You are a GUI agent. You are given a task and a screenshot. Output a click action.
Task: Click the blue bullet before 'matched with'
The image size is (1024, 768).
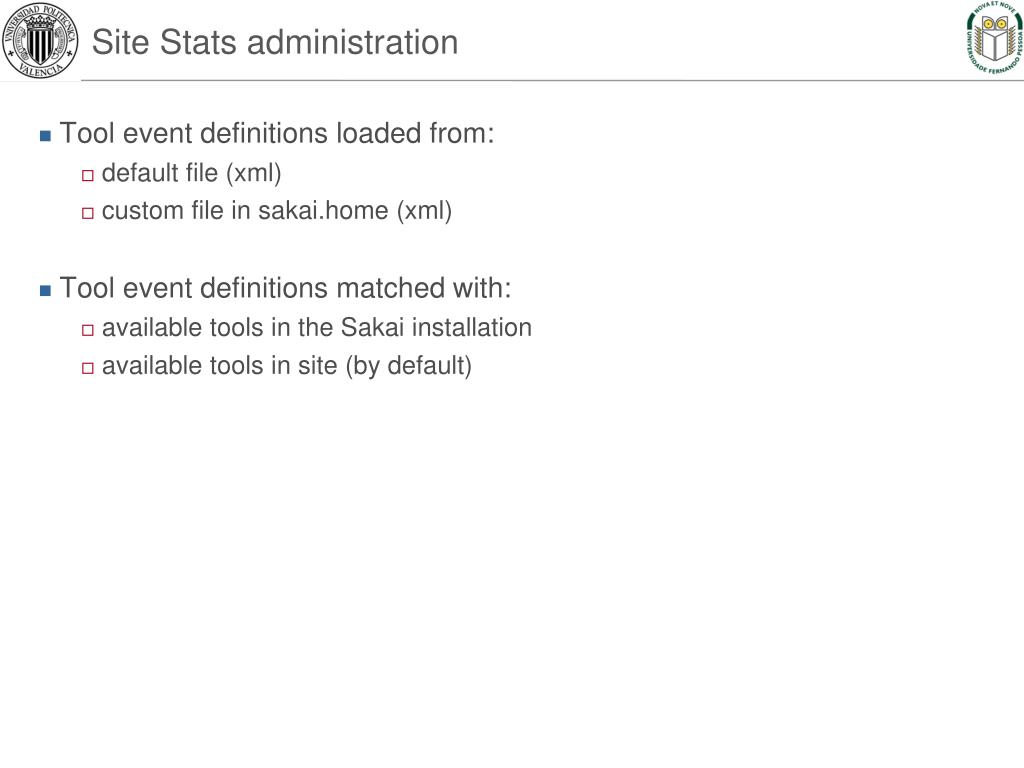[45, 291]
